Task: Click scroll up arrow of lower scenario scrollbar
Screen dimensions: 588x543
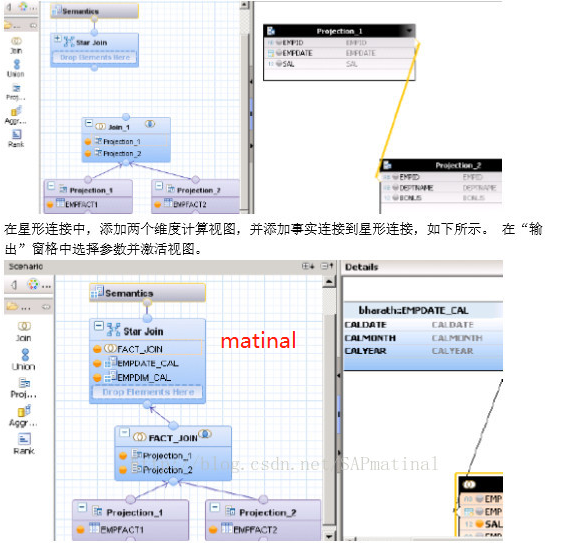Action: 329,281
